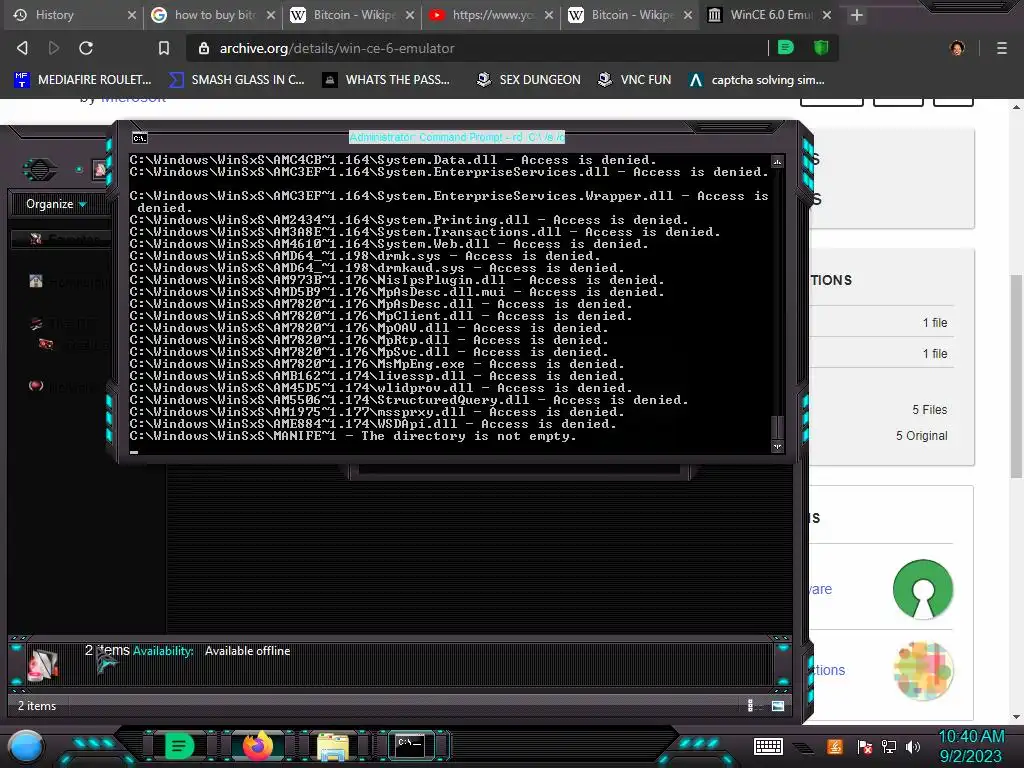This screenshot has width=1024, height=768.
Task: Bookmark this page with the bookmark icon
Action: click(x=164, y=48)
